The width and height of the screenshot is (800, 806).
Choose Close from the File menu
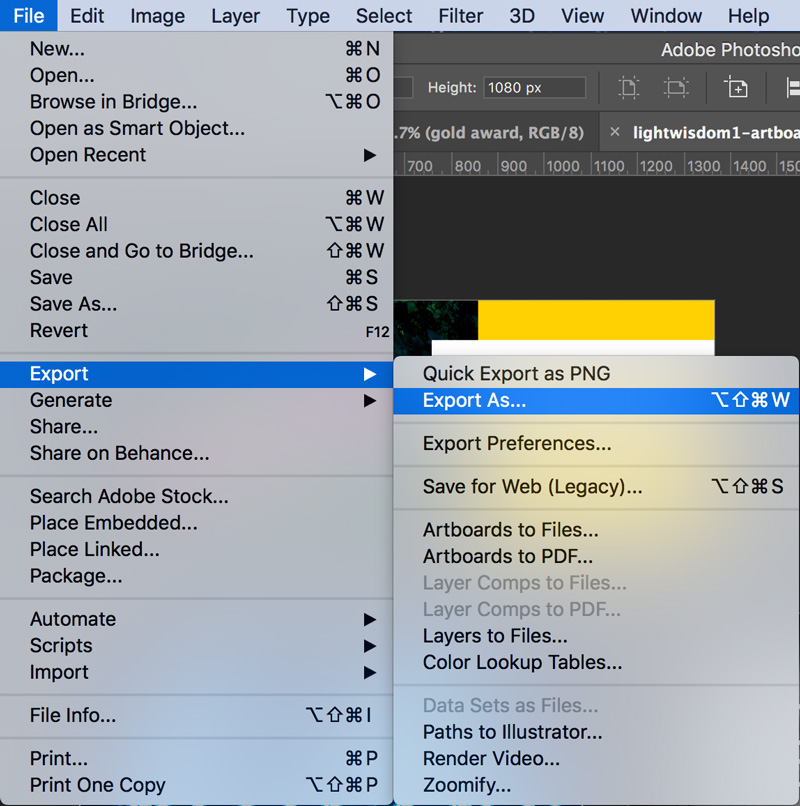click(196, 198)
